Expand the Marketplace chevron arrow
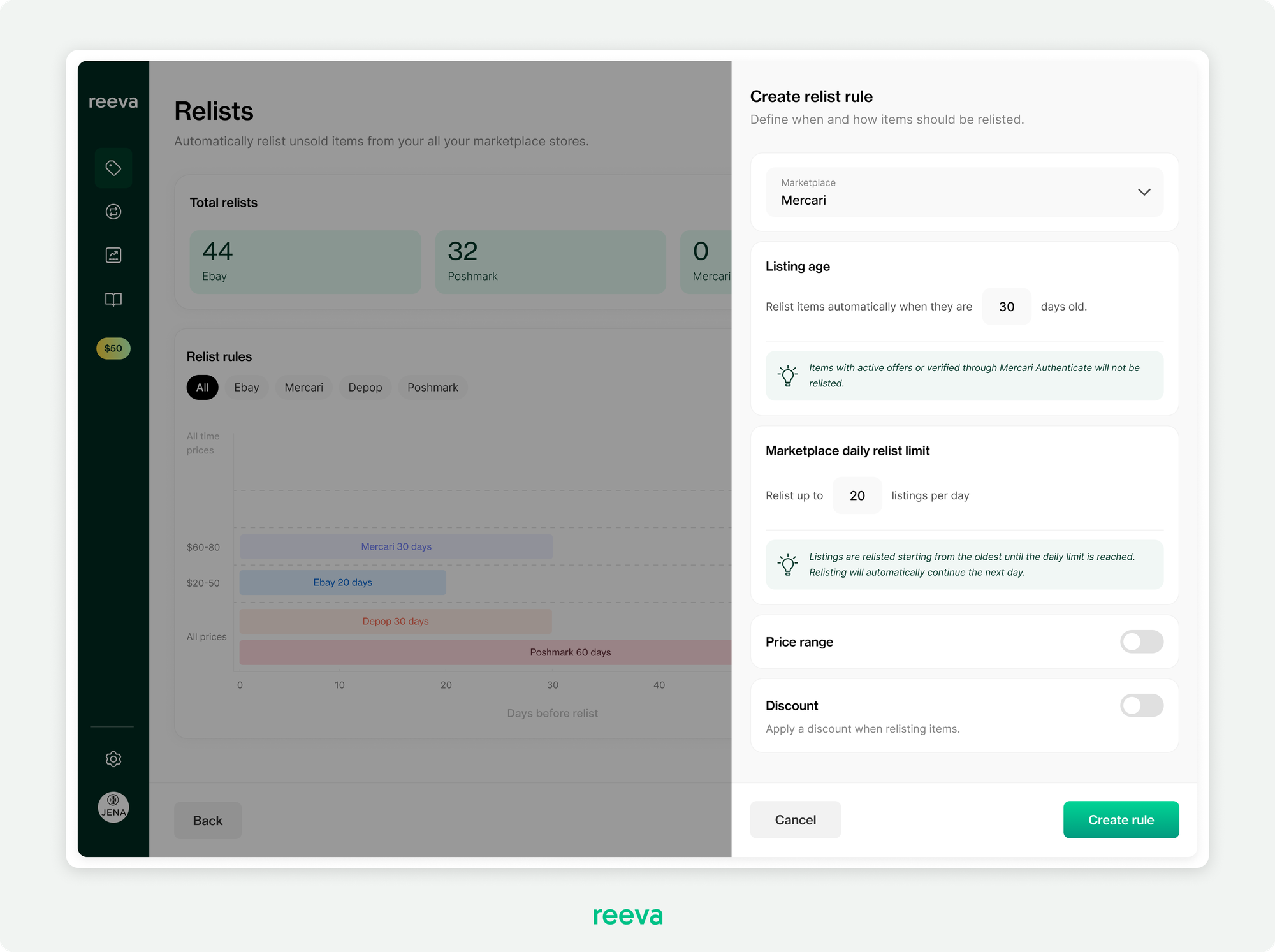Viewport: 1275px width, 952px height. [x=1144, y=192]
